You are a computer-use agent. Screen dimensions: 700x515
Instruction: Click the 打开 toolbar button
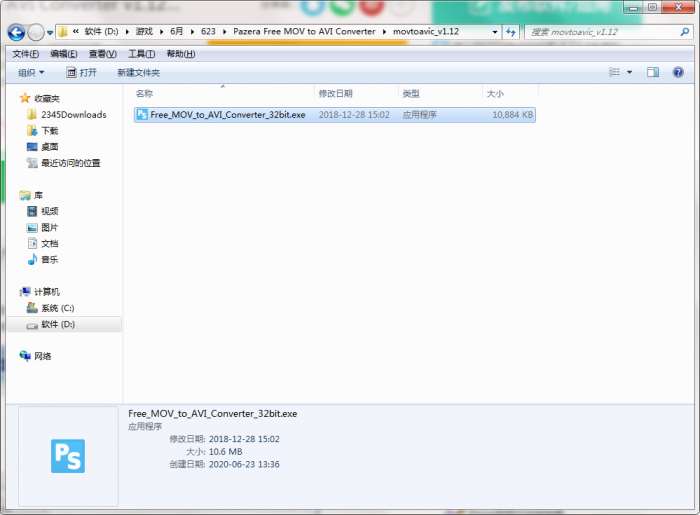pos(81,72)
